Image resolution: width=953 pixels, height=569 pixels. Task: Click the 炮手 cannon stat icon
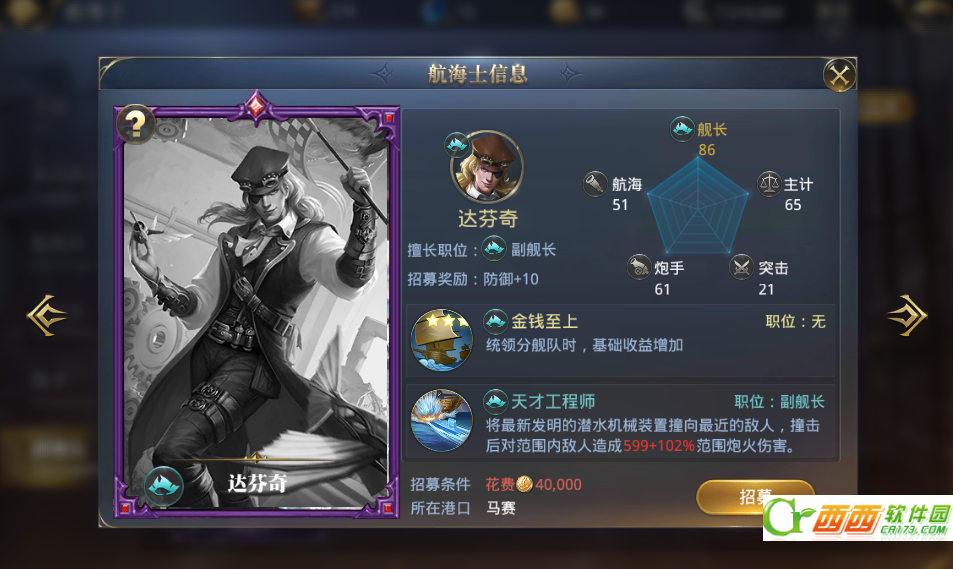[639, 267]
